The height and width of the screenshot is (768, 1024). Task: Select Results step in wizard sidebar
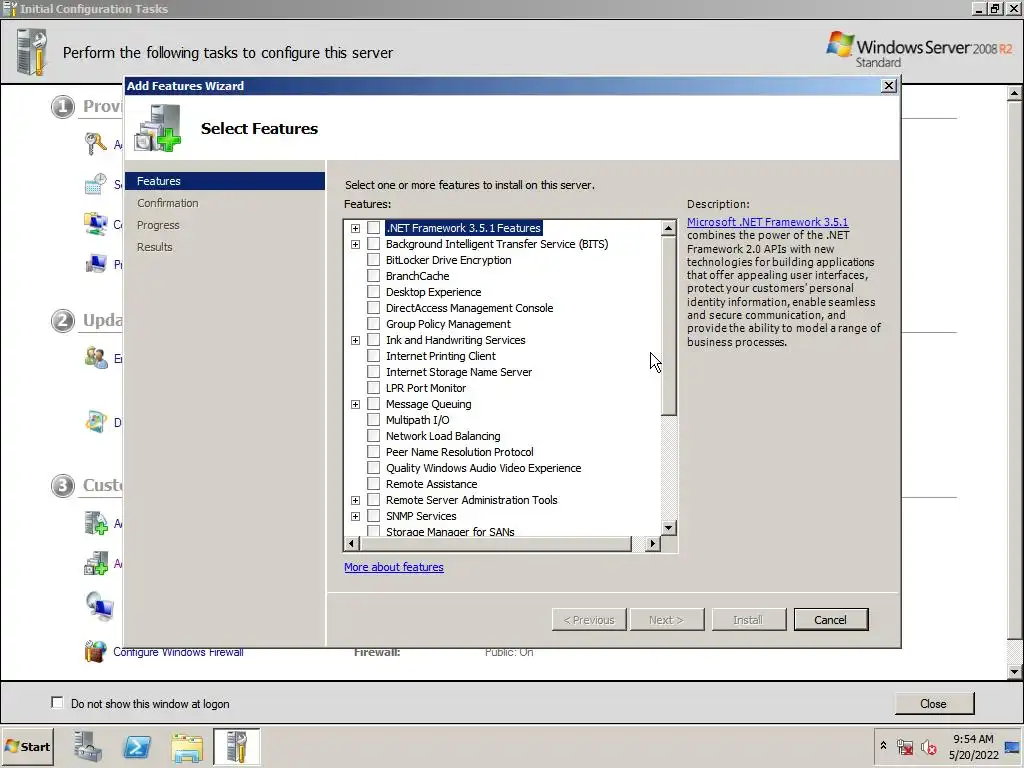[x=155, y=247]
